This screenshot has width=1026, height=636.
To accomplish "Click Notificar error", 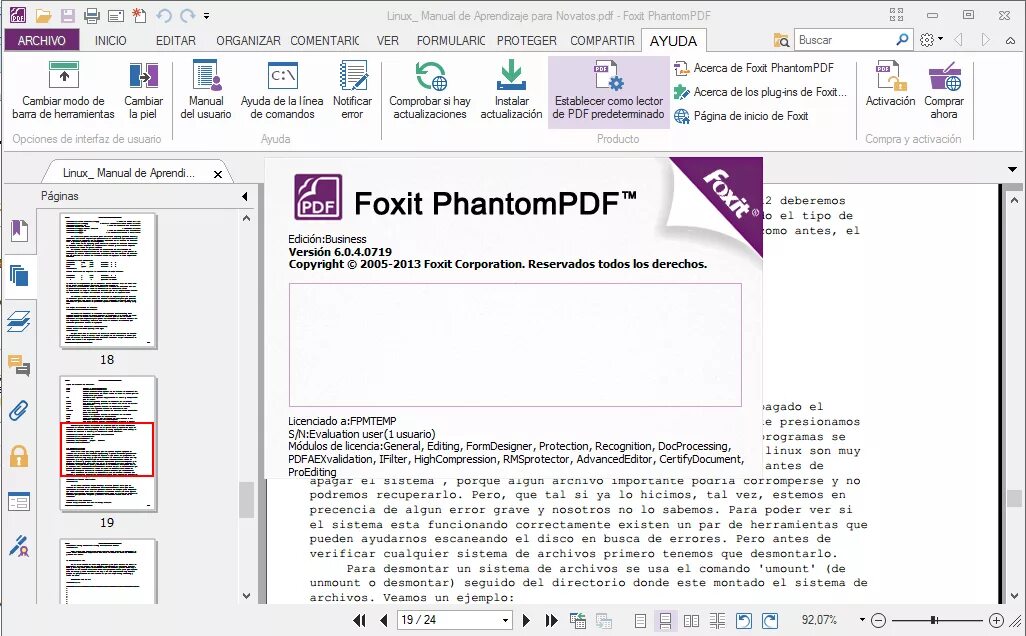I will click(x=352, y=90).
